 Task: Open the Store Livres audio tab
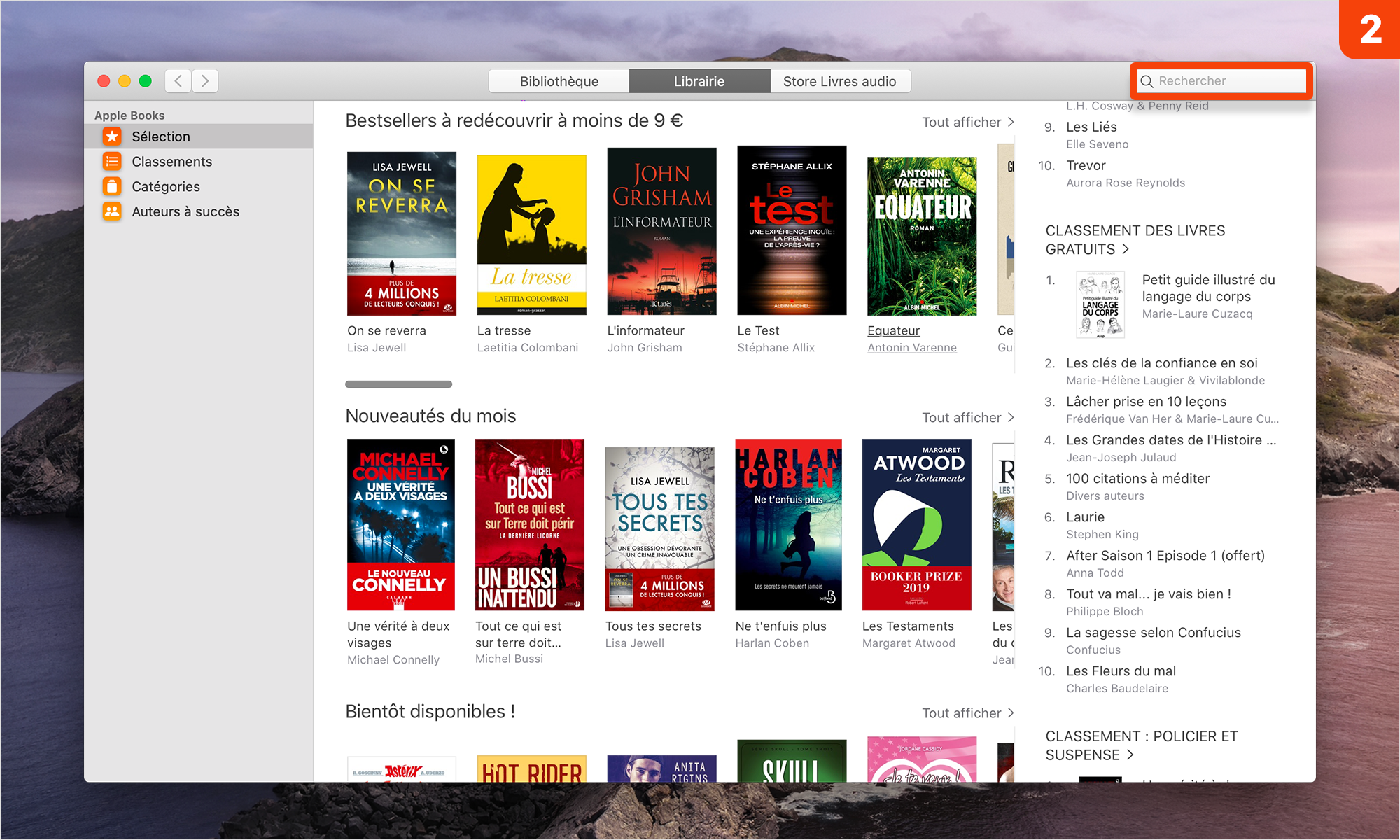(839, 81)
